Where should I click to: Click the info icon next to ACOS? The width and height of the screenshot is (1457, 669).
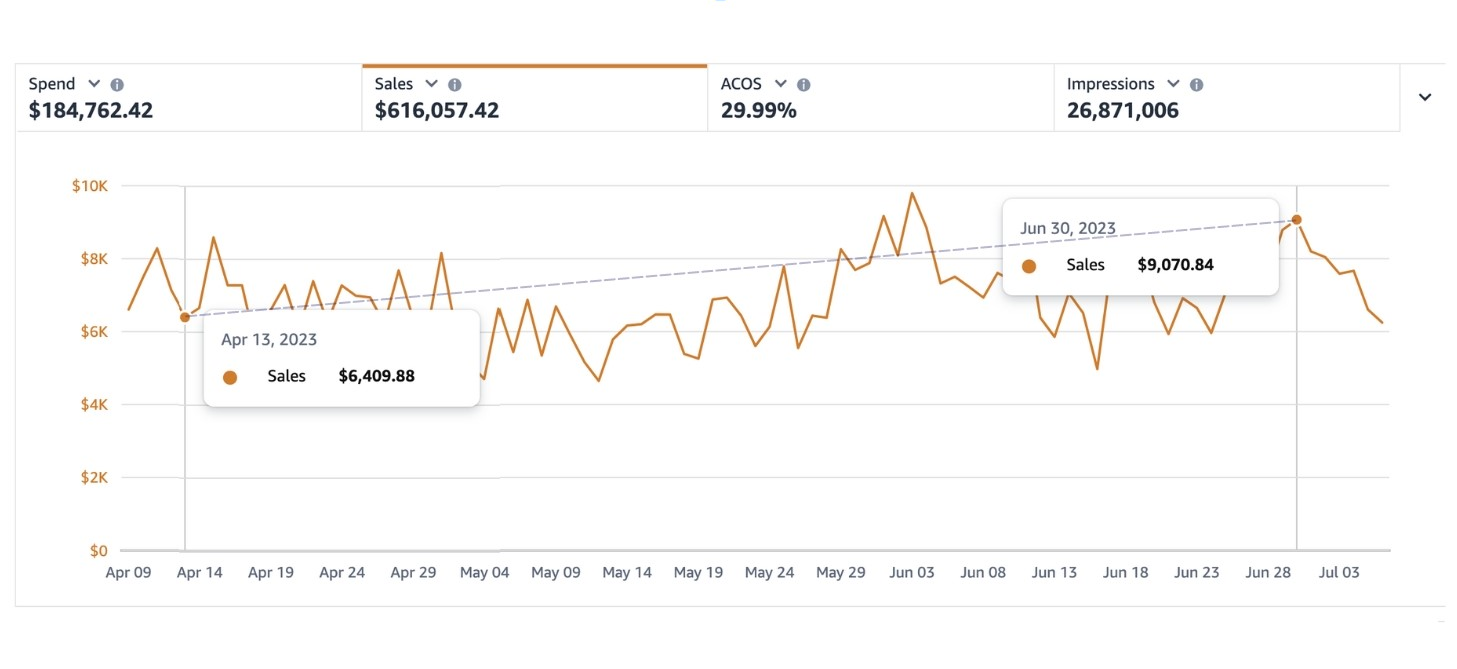click(804, 85)
